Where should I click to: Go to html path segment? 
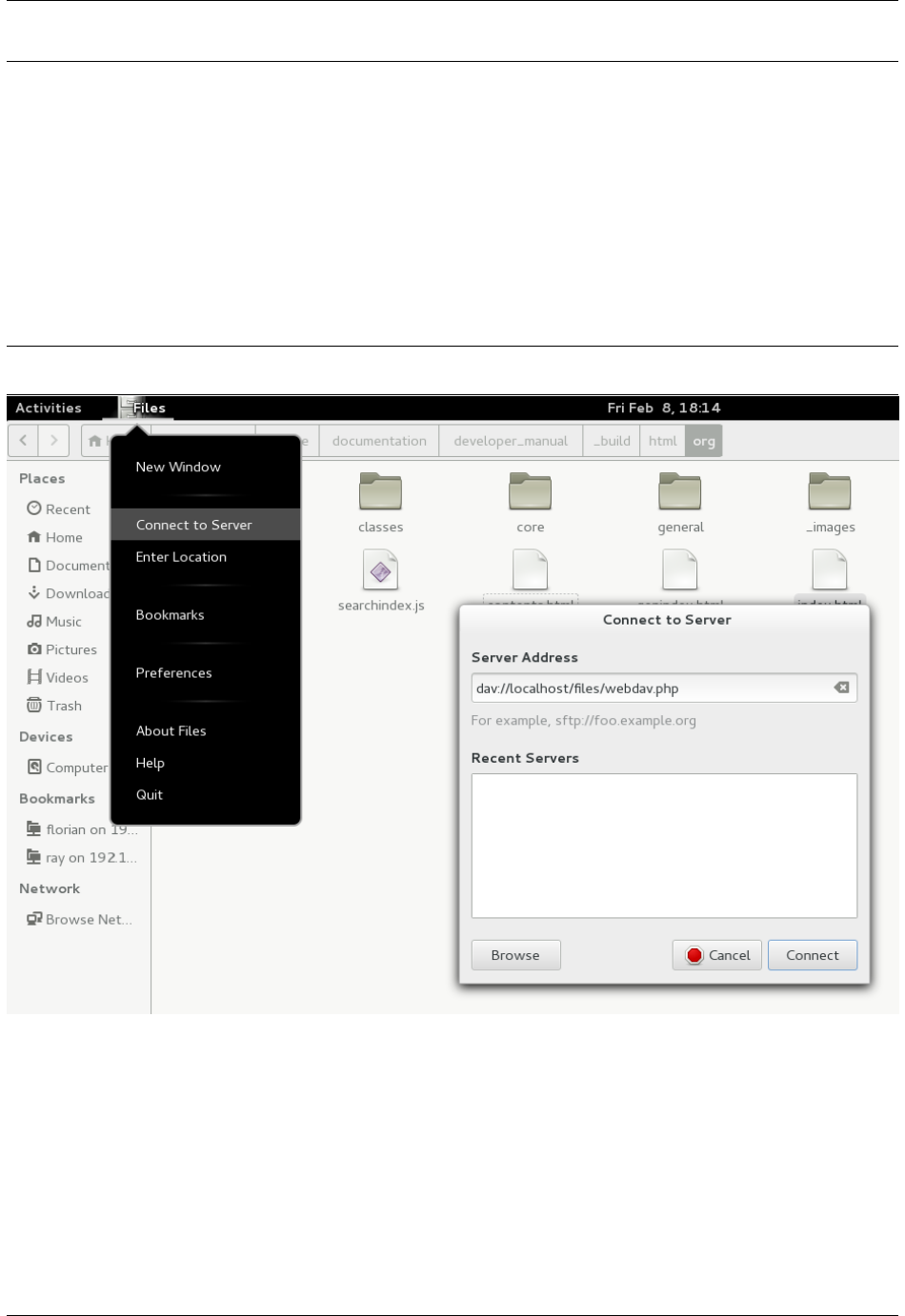(662, 441)
